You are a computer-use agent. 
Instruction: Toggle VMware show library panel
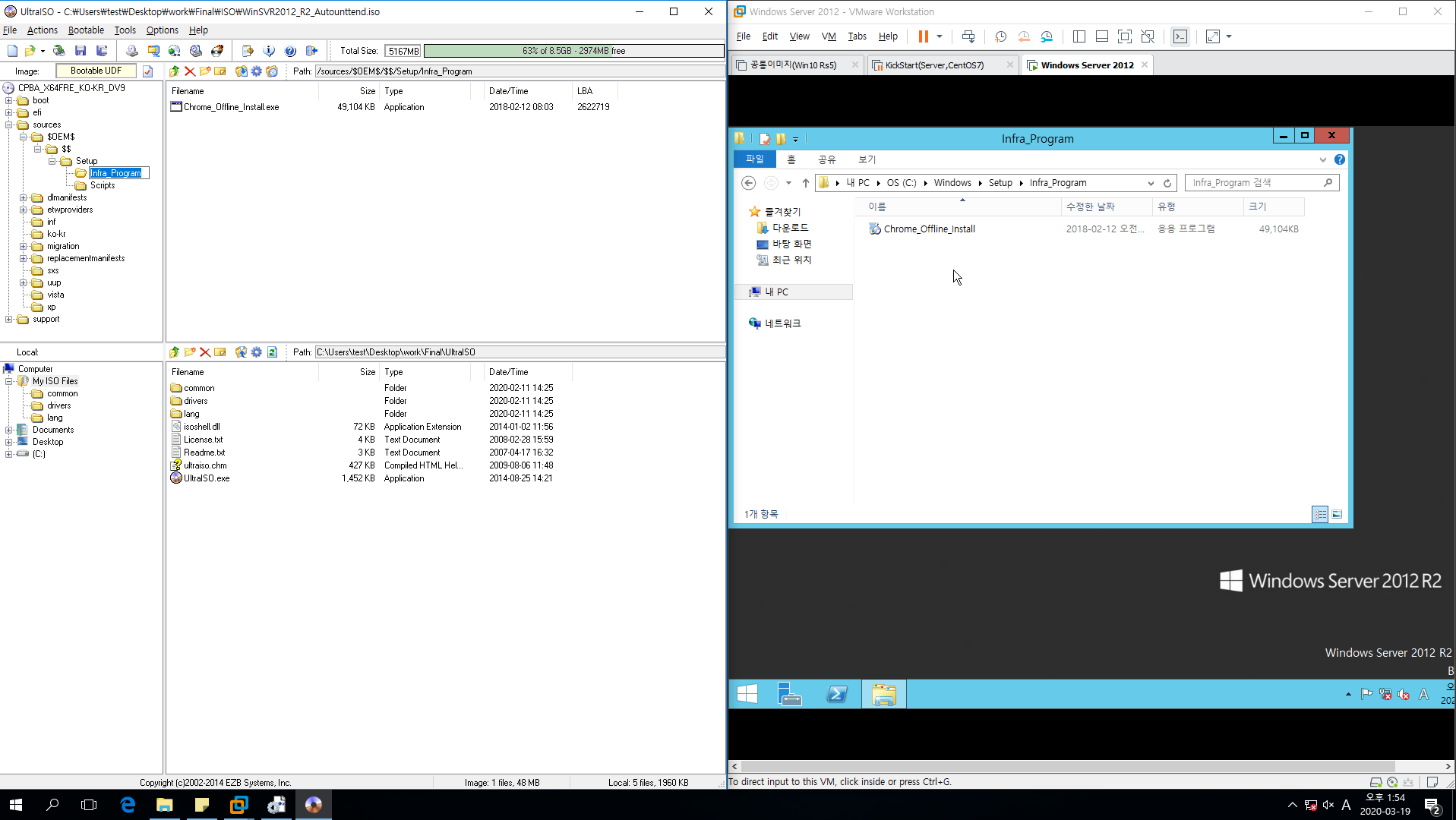[x=1079, y=36]
